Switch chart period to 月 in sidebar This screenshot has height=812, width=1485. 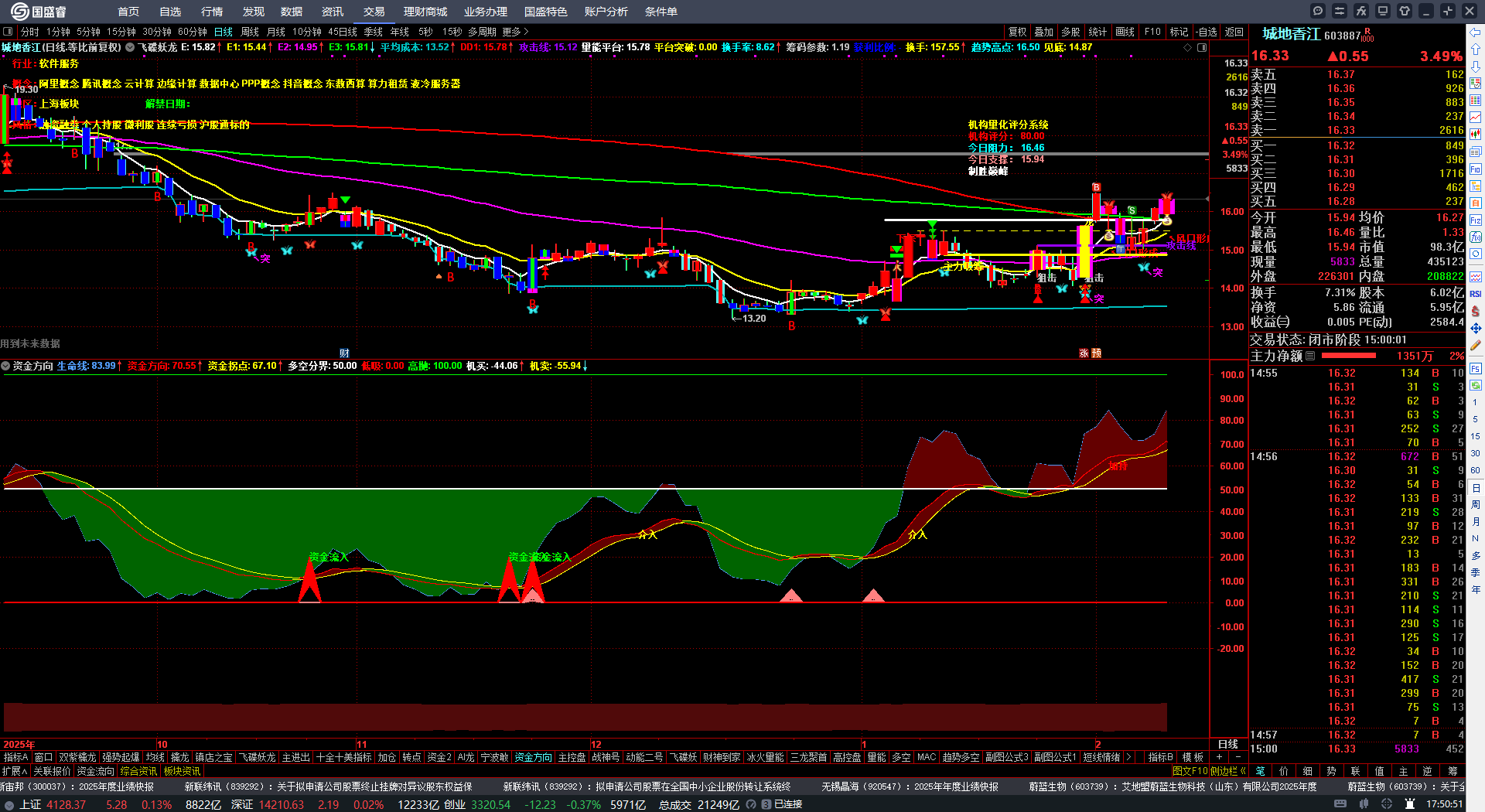(1476, 522)
